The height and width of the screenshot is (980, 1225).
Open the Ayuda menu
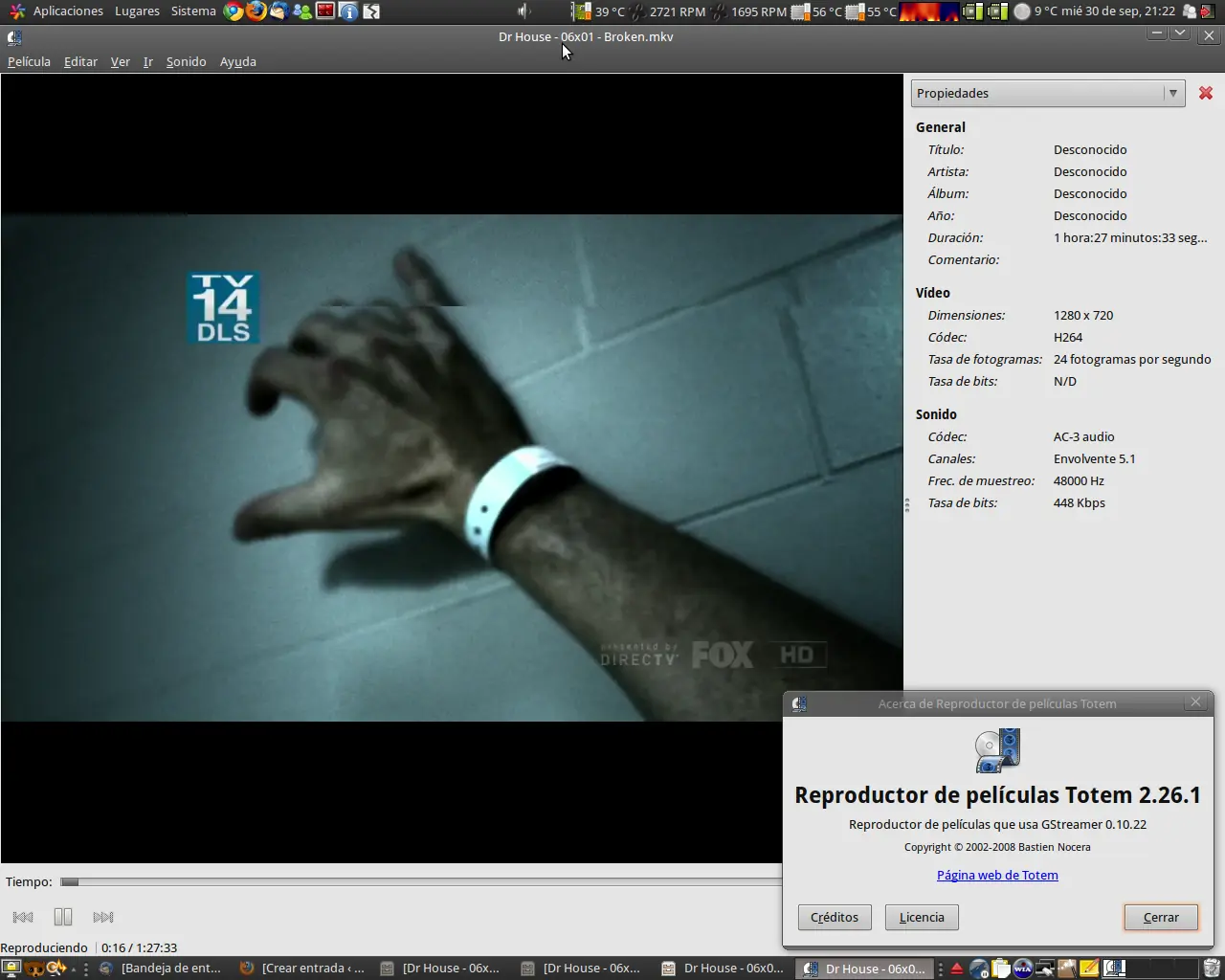[x=238, y=61]
